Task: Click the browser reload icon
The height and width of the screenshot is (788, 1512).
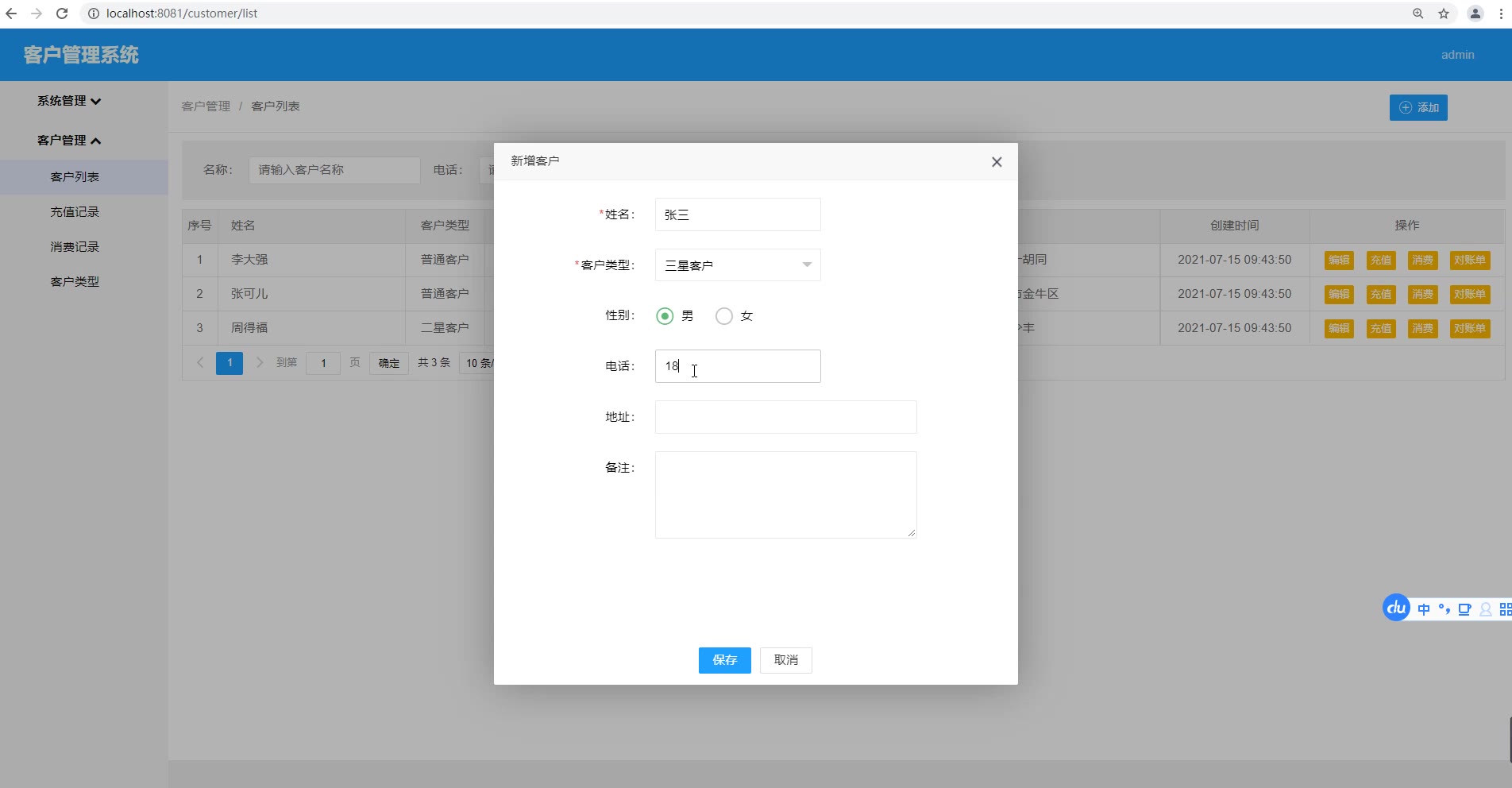Action: click(62, 14)
